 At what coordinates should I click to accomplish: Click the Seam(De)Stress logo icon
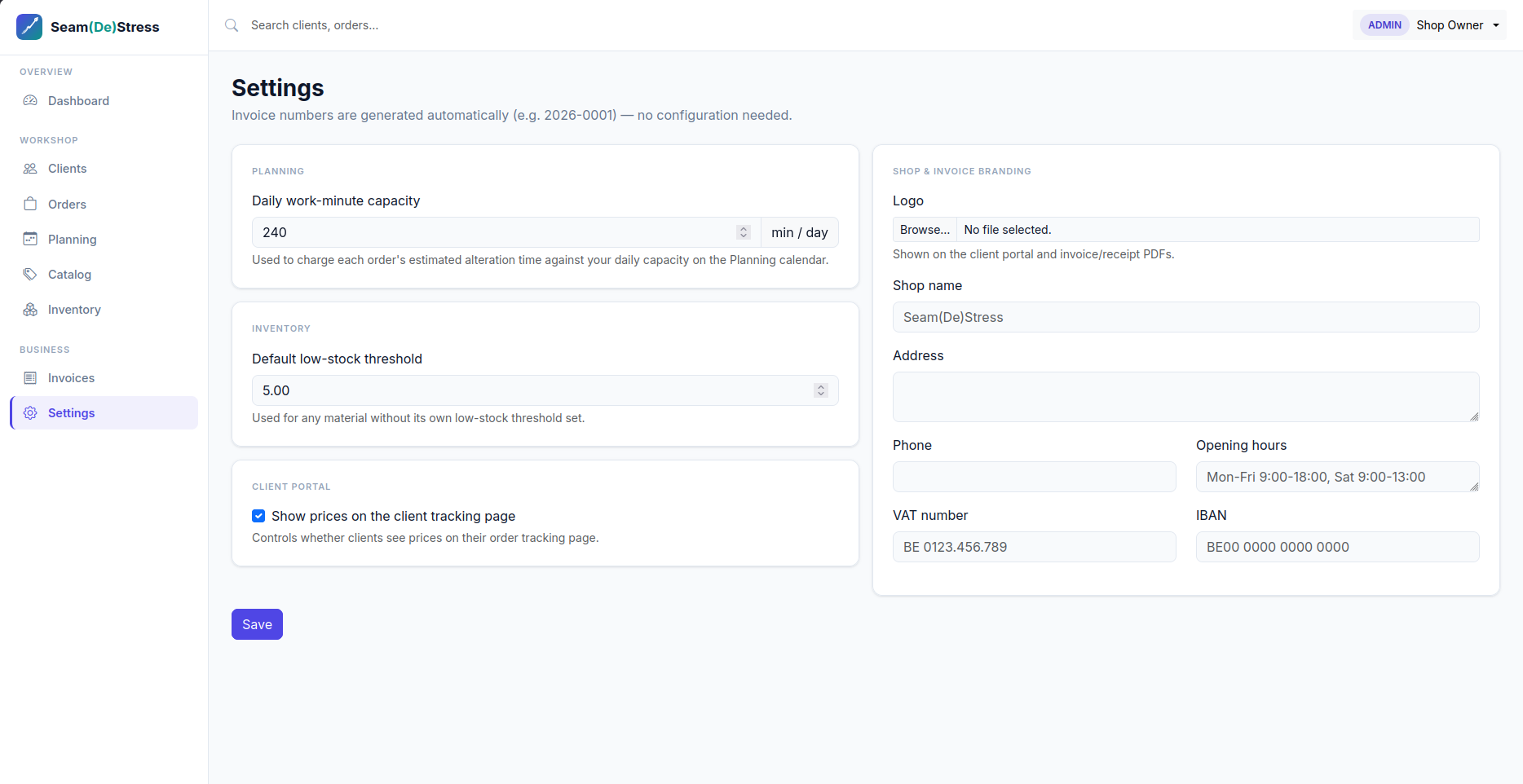(29, 27)
